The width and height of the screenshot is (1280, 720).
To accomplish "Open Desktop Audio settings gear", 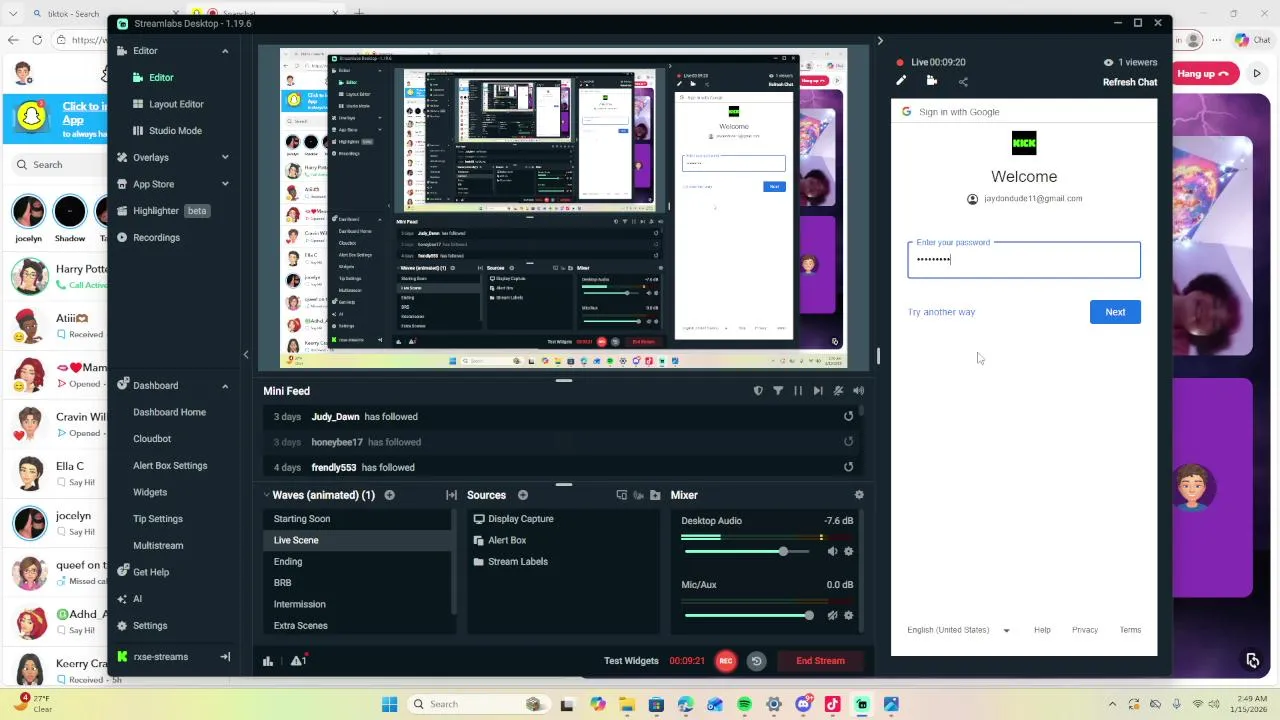I will (x=848, y=552).
